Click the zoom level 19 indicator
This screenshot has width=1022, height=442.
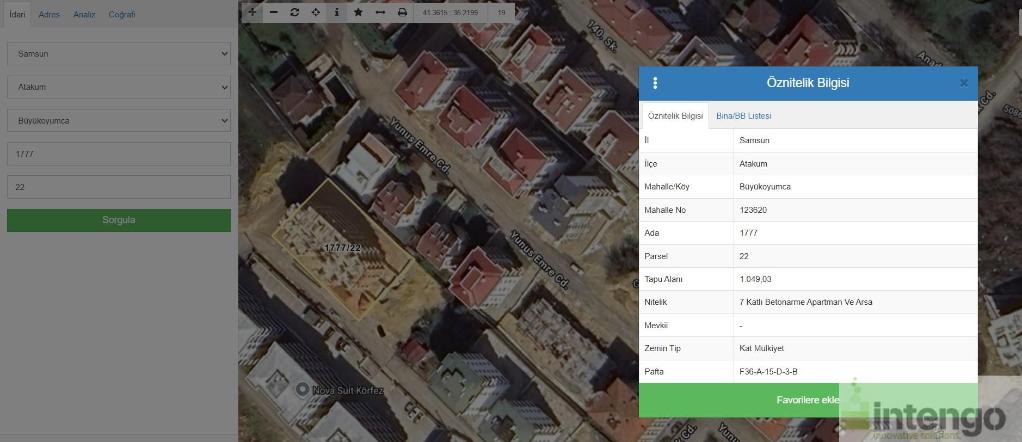(x=501, y=12)
